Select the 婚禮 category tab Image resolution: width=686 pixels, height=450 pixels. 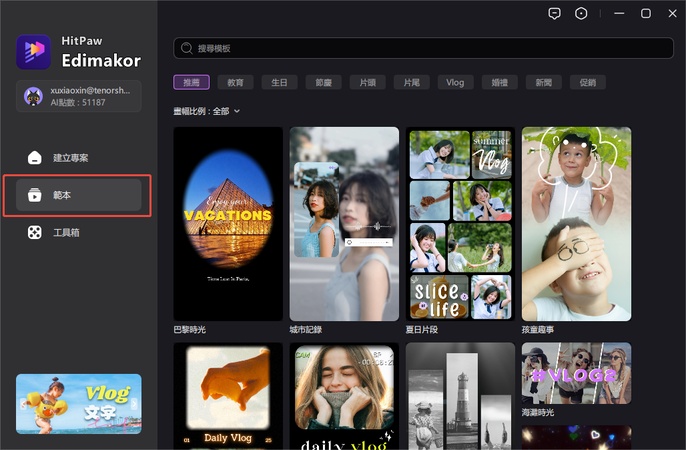500,82
